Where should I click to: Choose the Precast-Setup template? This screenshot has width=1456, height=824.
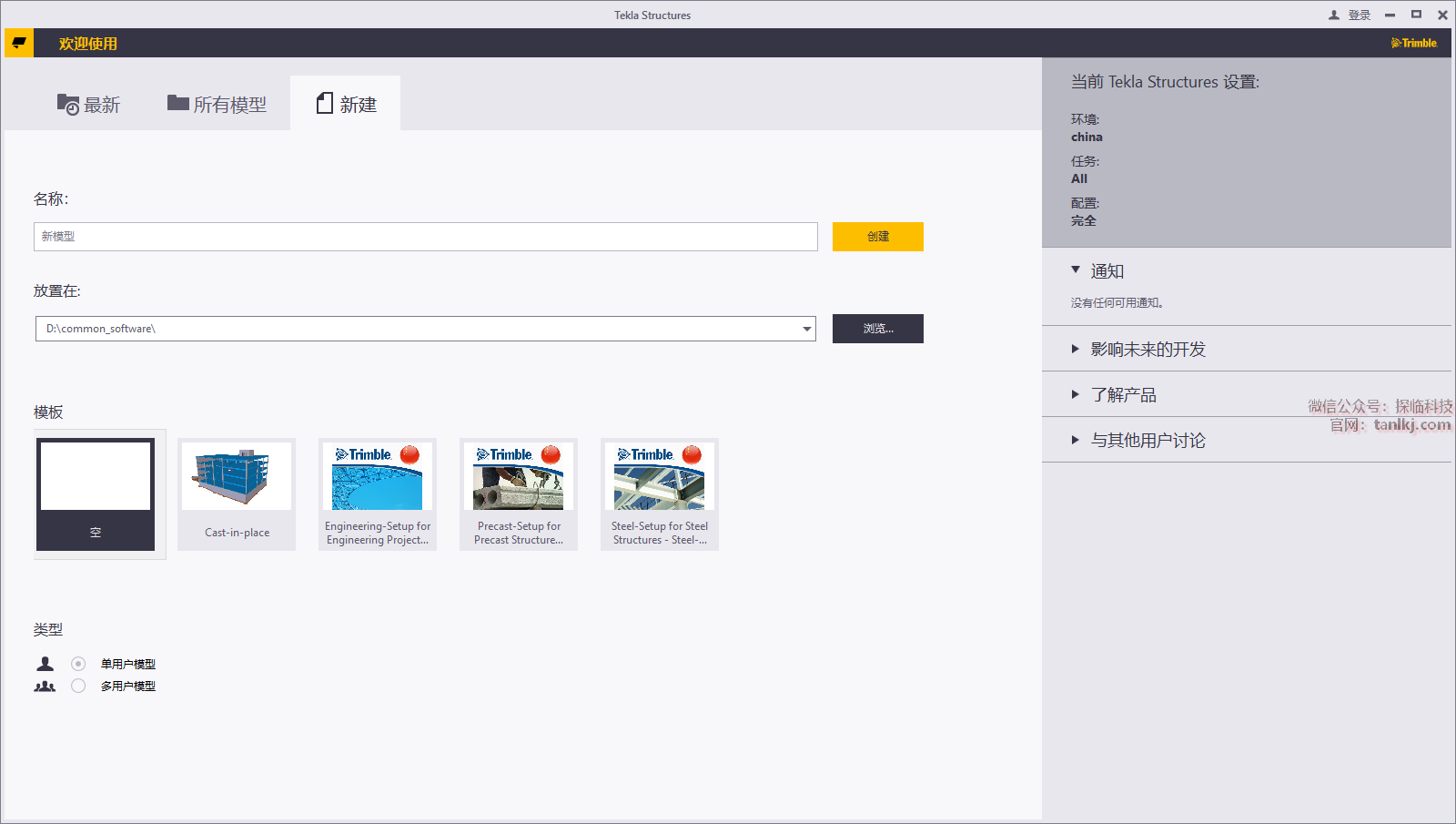click(519, 494)
